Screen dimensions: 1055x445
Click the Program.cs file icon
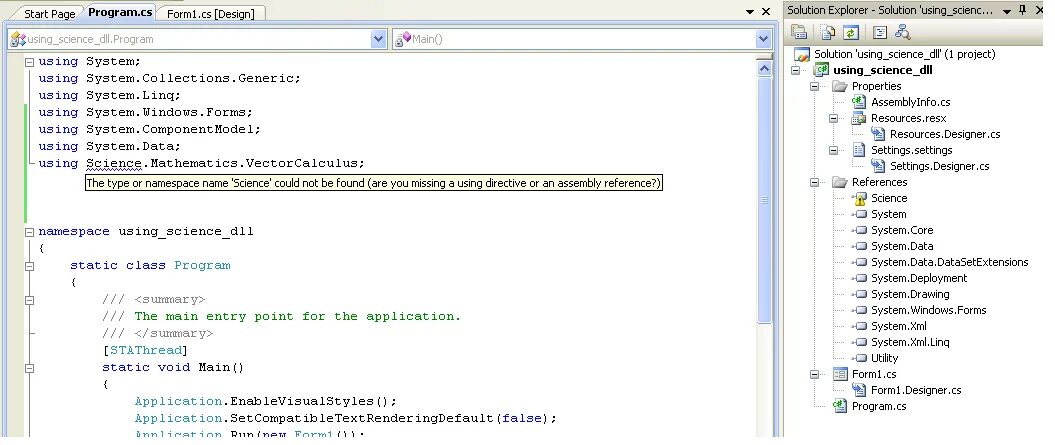pos(839,406)
